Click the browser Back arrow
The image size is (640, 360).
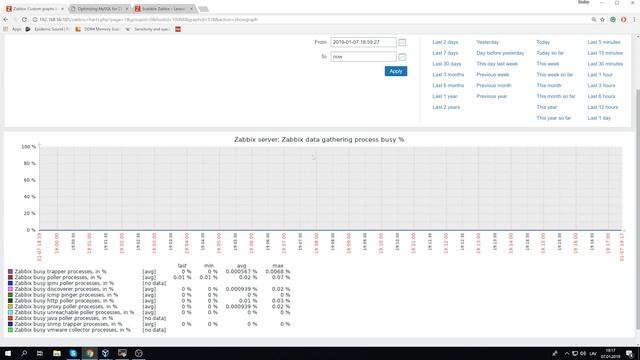(x=6, y=19)
